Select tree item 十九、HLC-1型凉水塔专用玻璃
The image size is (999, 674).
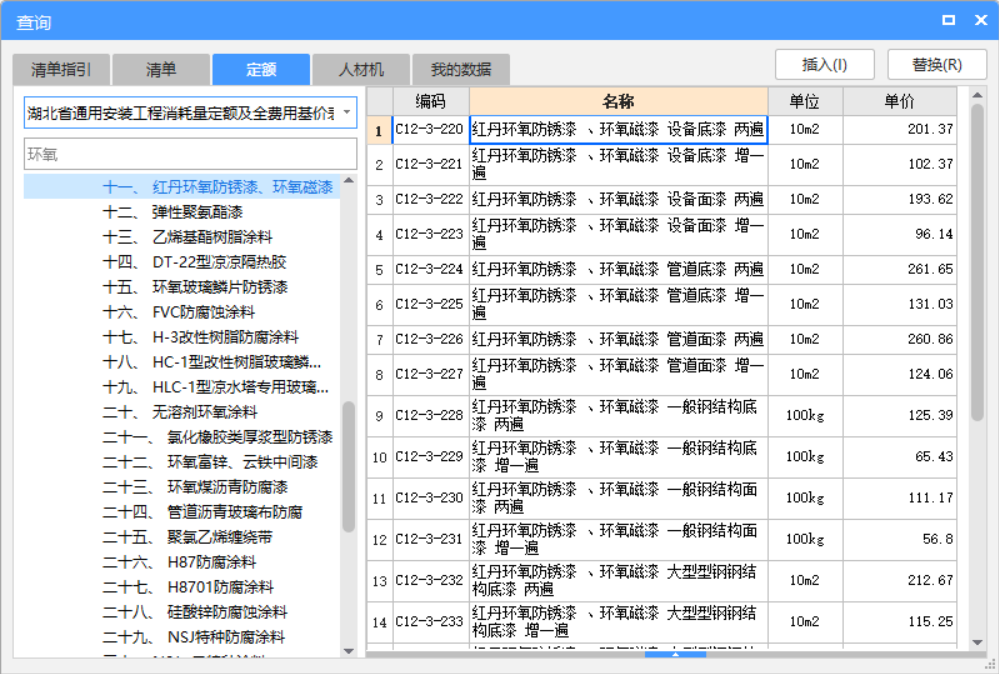pyautogui.click(x=216, y=387)
